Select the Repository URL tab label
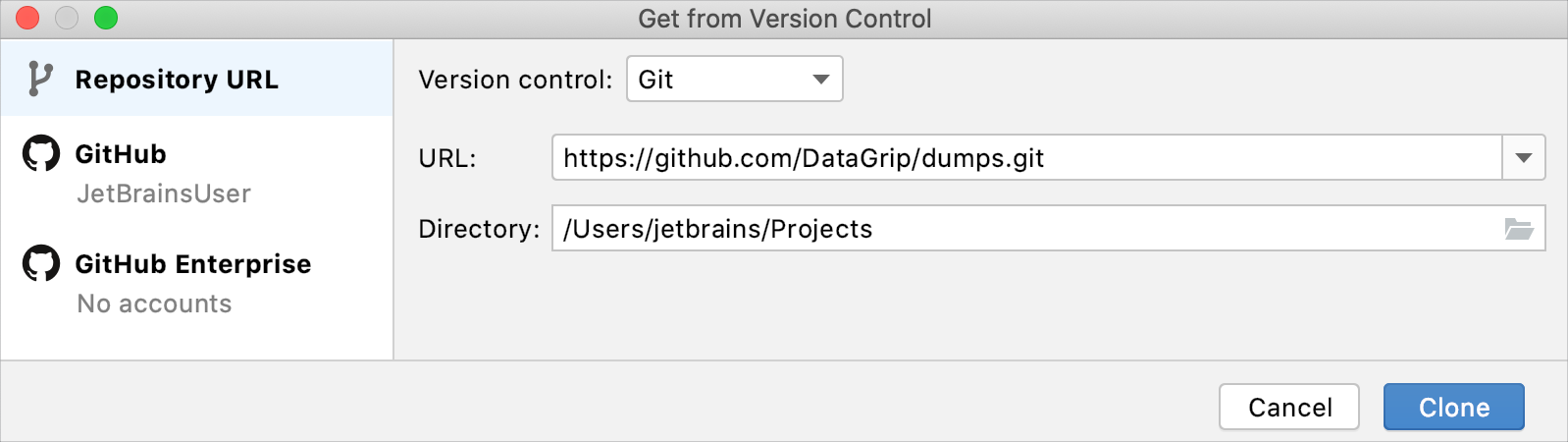 click(177, 80)
